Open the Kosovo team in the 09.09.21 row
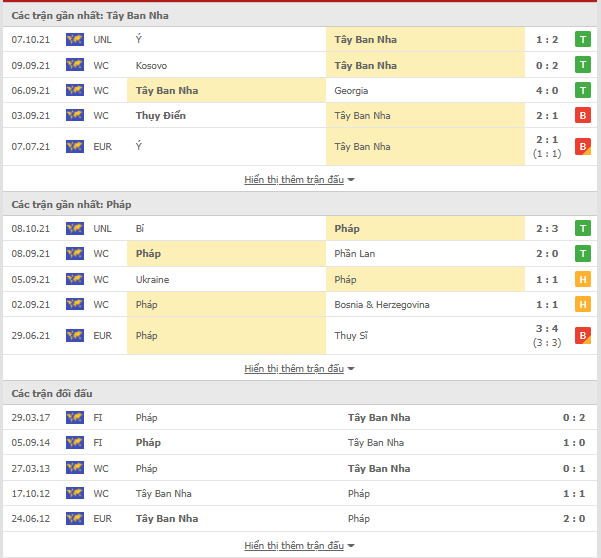This screenshot has width=601, height=558. click(x=151, y=66)
